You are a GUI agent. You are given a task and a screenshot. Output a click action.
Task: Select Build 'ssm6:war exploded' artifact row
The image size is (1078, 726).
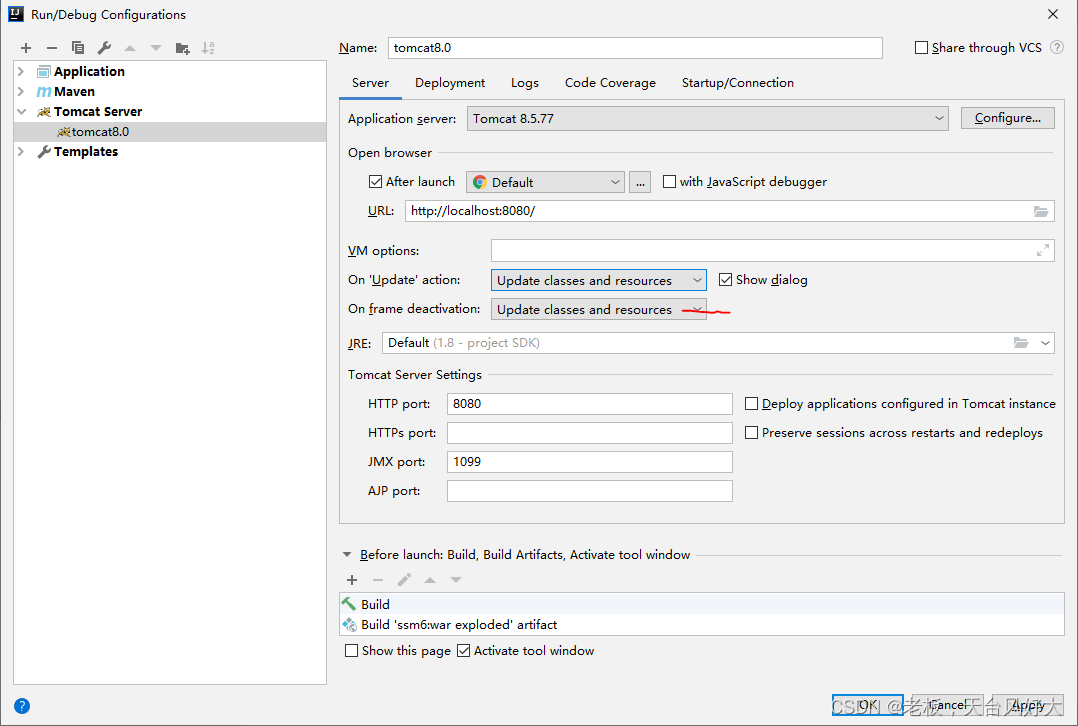click(x=702, y=624)
